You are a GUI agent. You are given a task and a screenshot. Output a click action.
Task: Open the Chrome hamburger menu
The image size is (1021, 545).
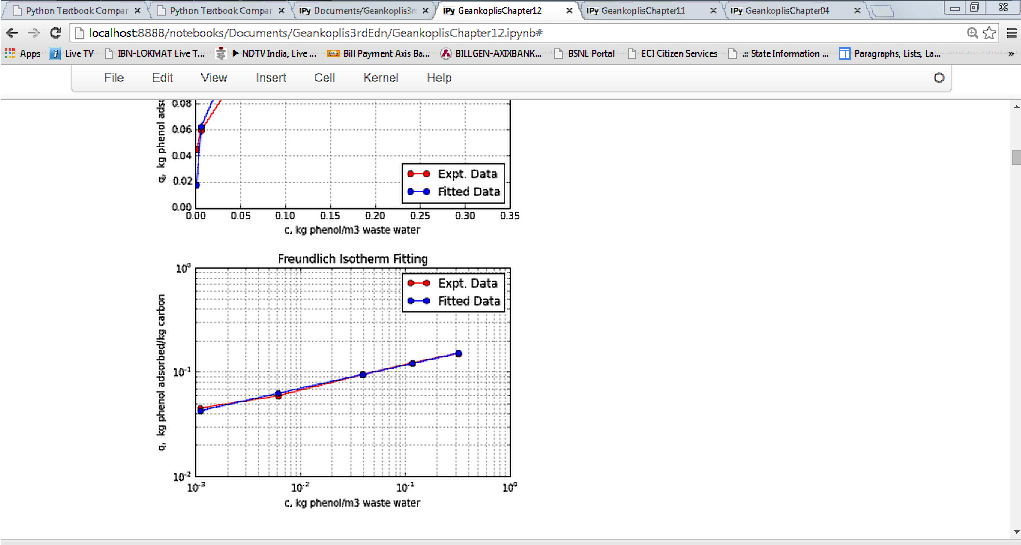point(1009,33)
